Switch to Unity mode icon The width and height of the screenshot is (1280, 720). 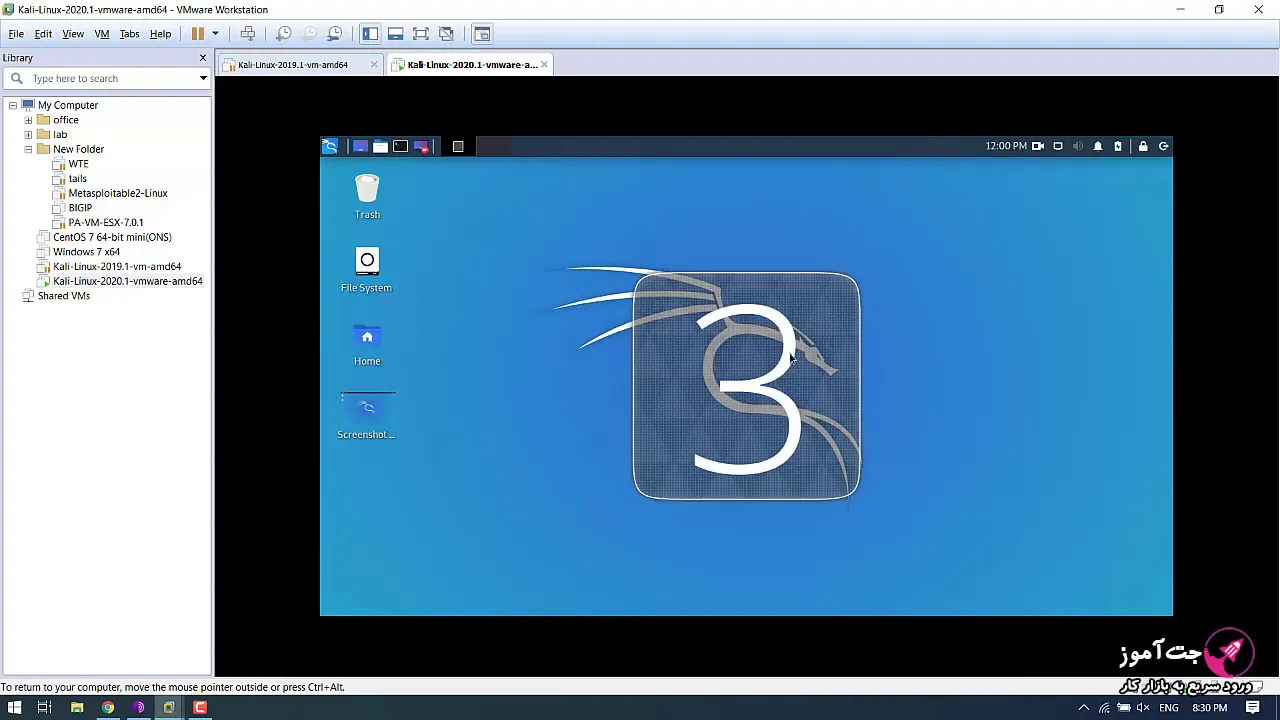tap(446, 34)
